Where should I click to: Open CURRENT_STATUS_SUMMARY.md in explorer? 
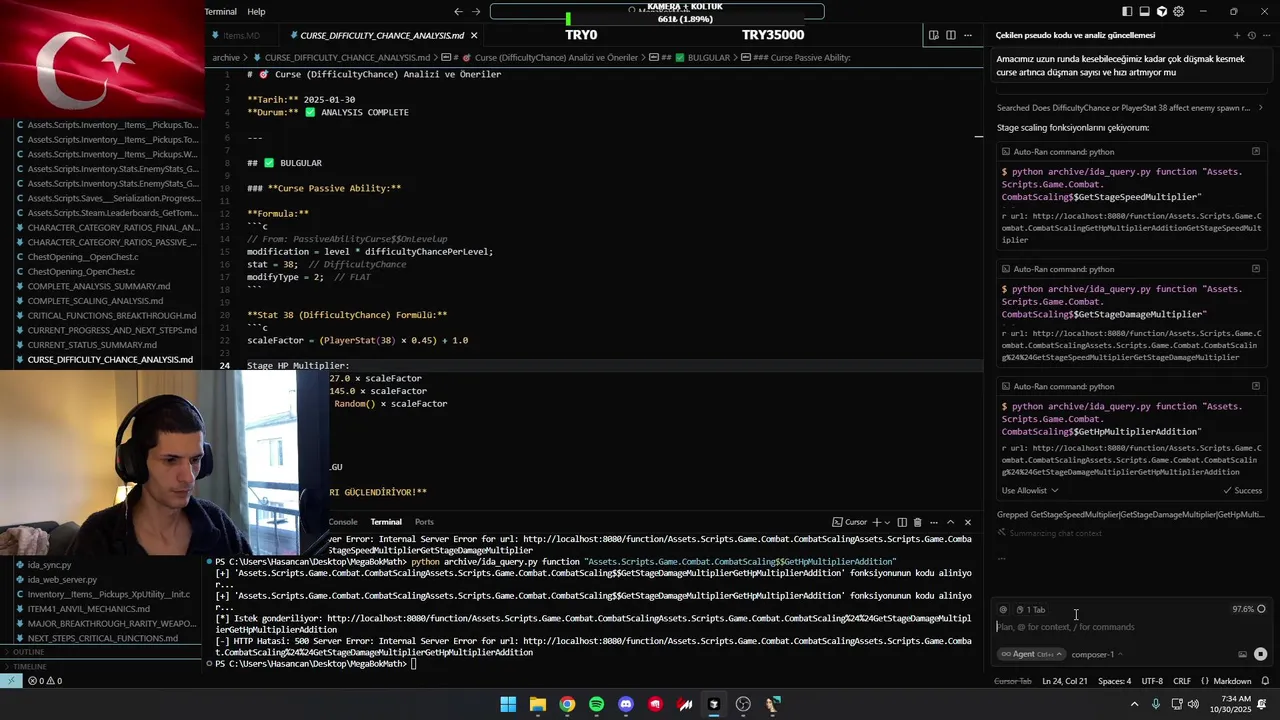[92, 345]
